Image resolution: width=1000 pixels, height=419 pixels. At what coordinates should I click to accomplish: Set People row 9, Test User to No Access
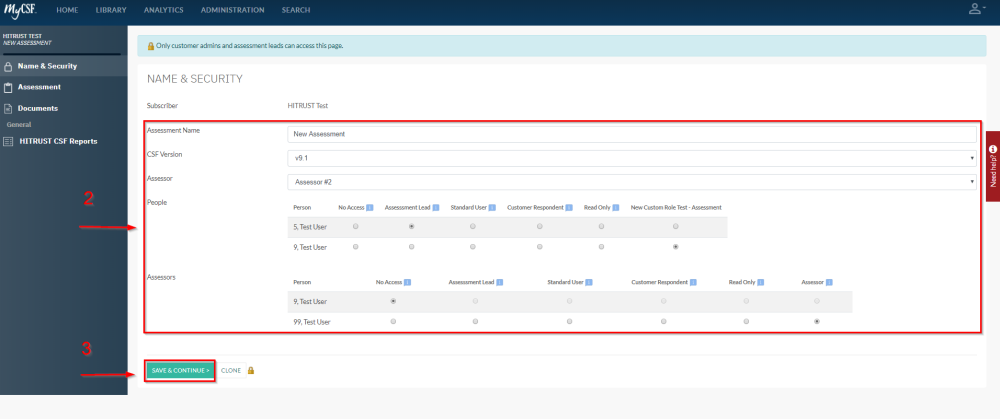[x=355, y=247]
